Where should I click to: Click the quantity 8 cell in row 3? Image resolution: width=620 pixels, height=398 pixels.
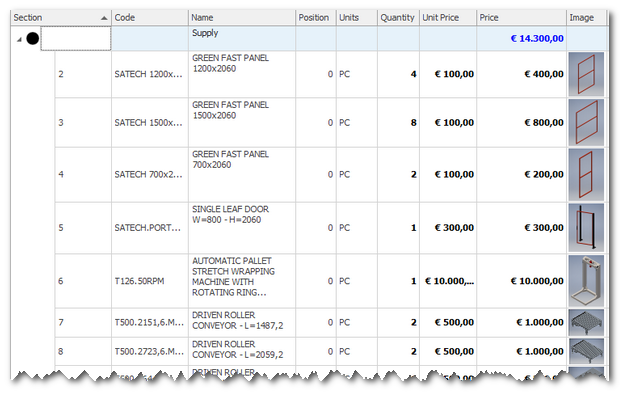tap(398, 123)
